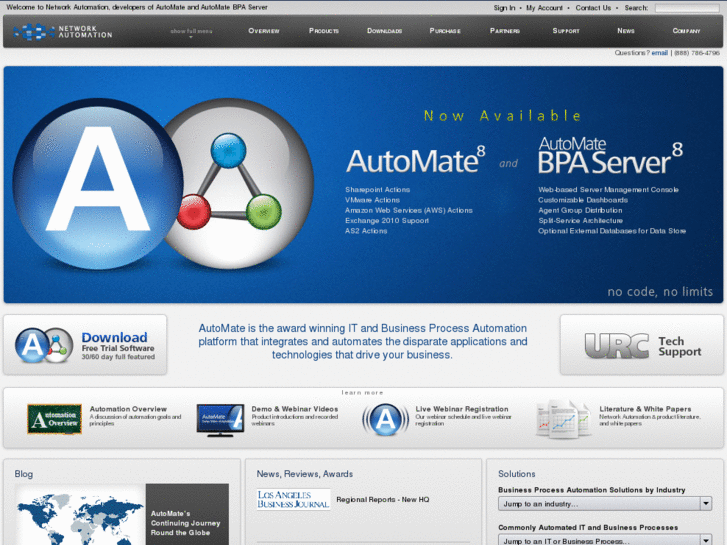Open the Purchase menu
This screenshot has width=727, height=545.
[x=445, y=31]
